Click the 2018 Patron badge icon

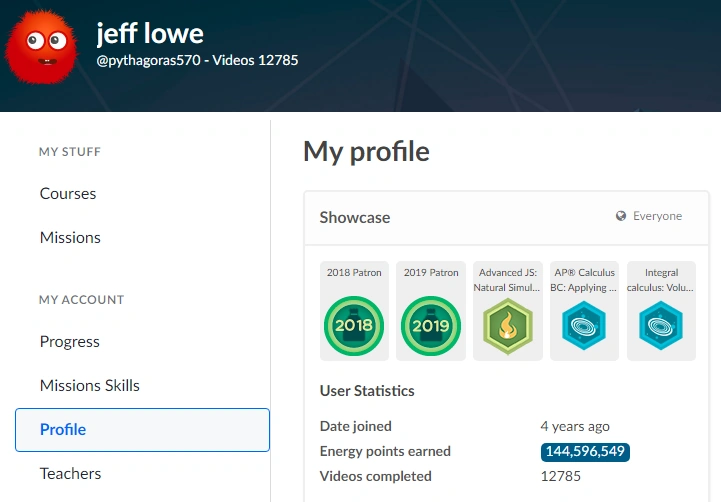click(x=354, y=325)
